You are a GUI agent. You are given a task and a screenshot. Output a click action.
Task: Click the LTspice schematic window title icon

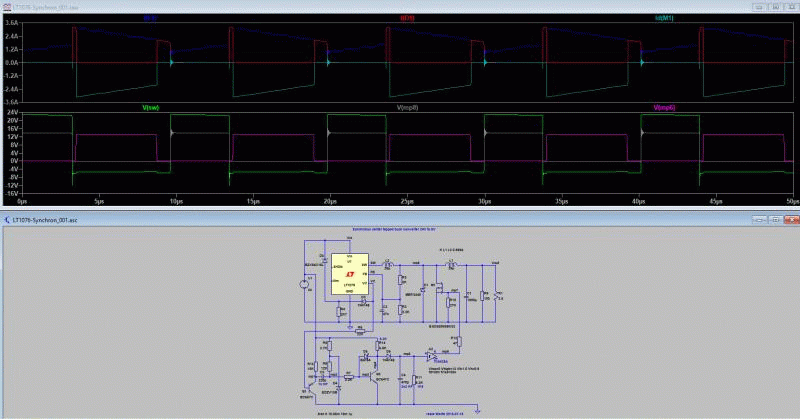[x=7, y=220]
